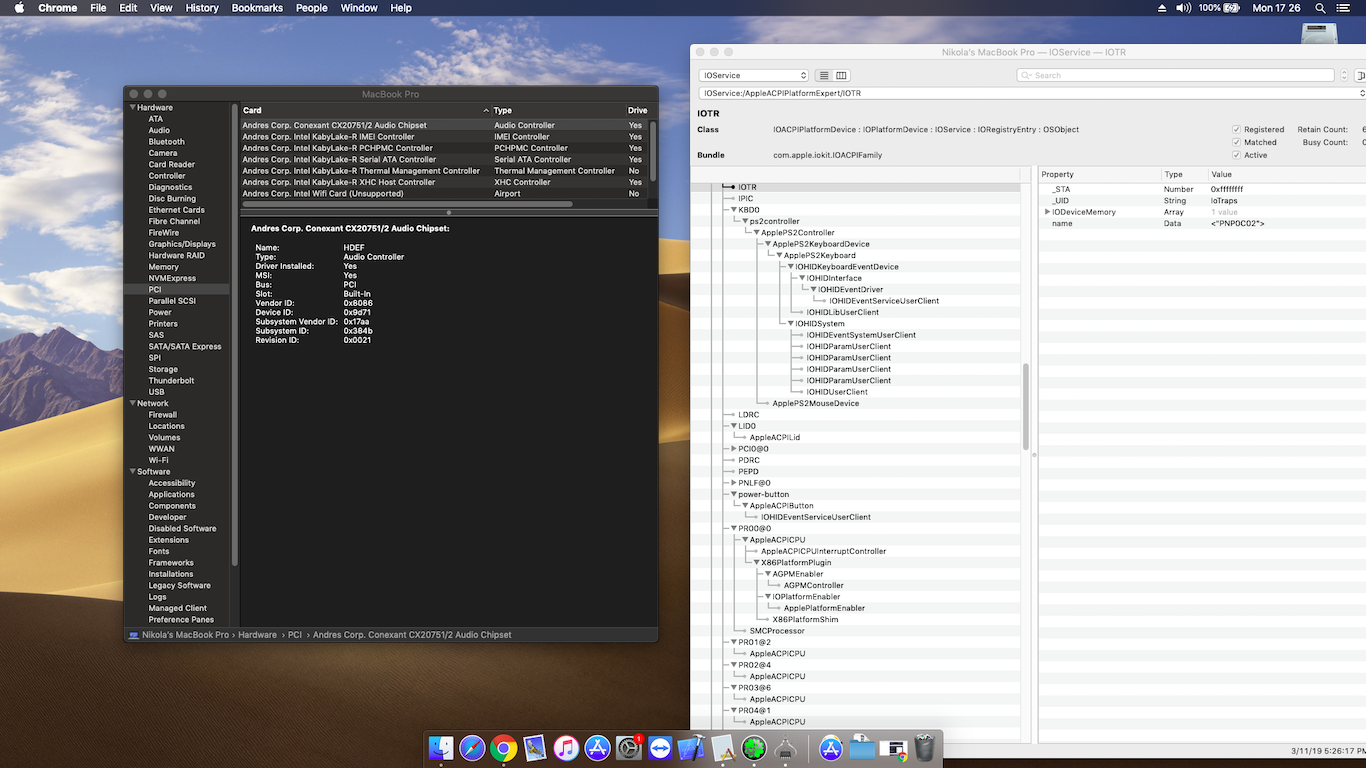Open Clover Configurator green clover icon
The image size is (1366, 768).
754,747
